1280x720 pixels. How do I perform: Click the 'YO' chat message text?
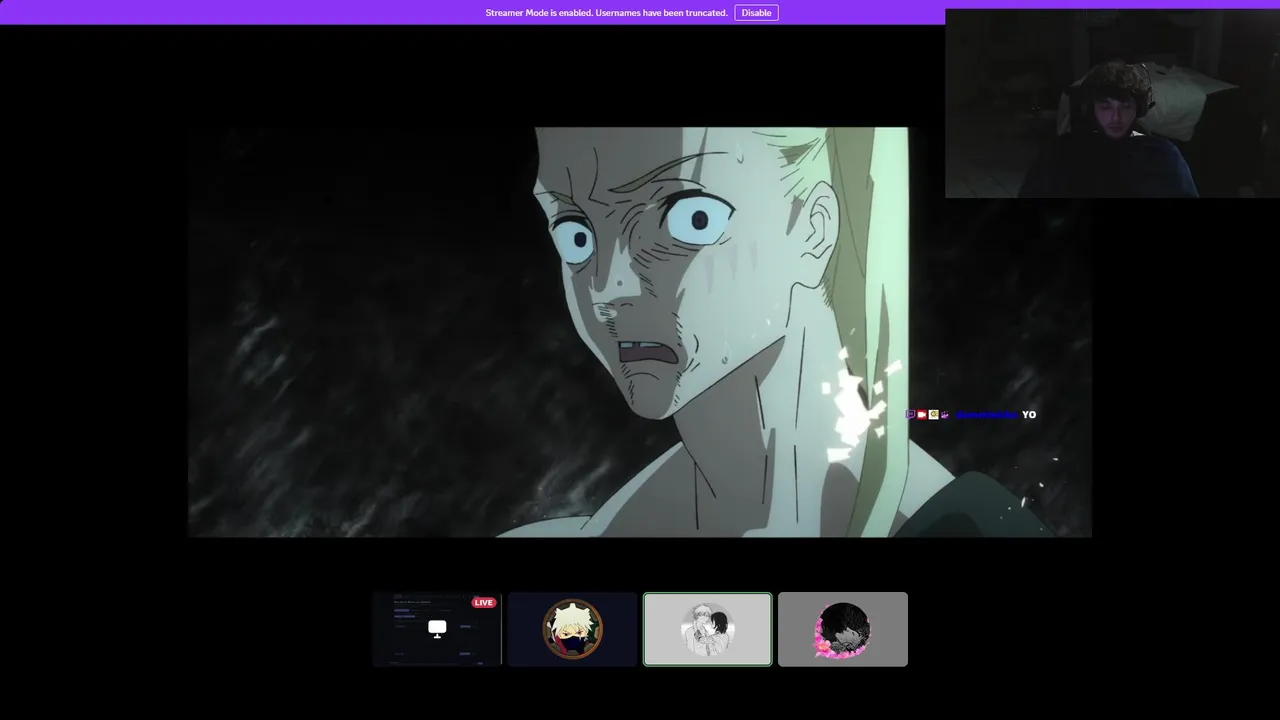(1029, 414)
